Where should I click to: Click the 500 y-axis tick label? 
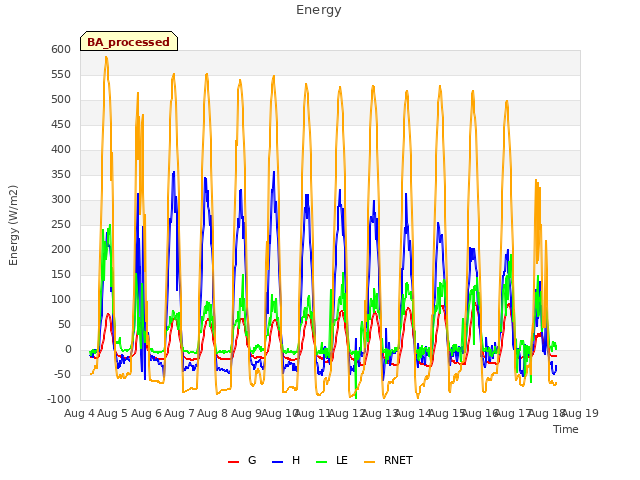pos(61,100)
